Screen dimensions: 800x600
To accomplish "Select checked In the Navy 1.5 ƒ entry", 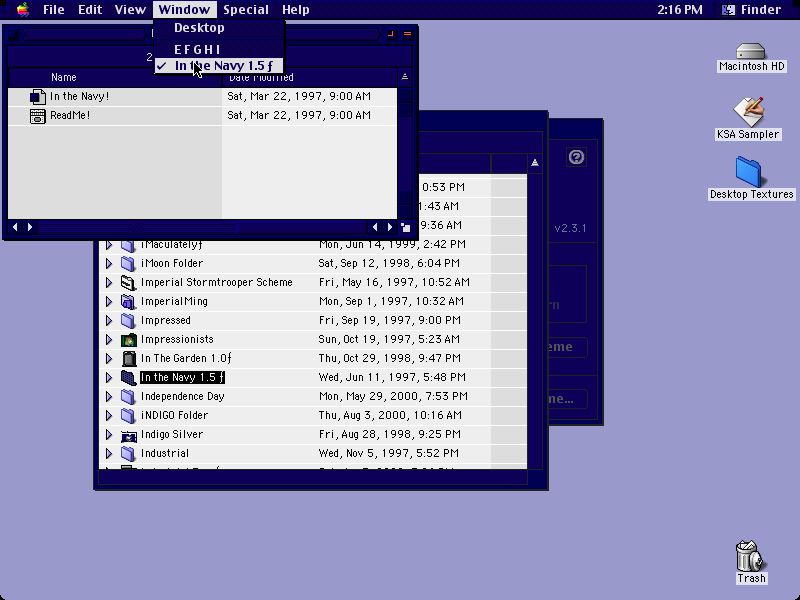I will point(218,66).
